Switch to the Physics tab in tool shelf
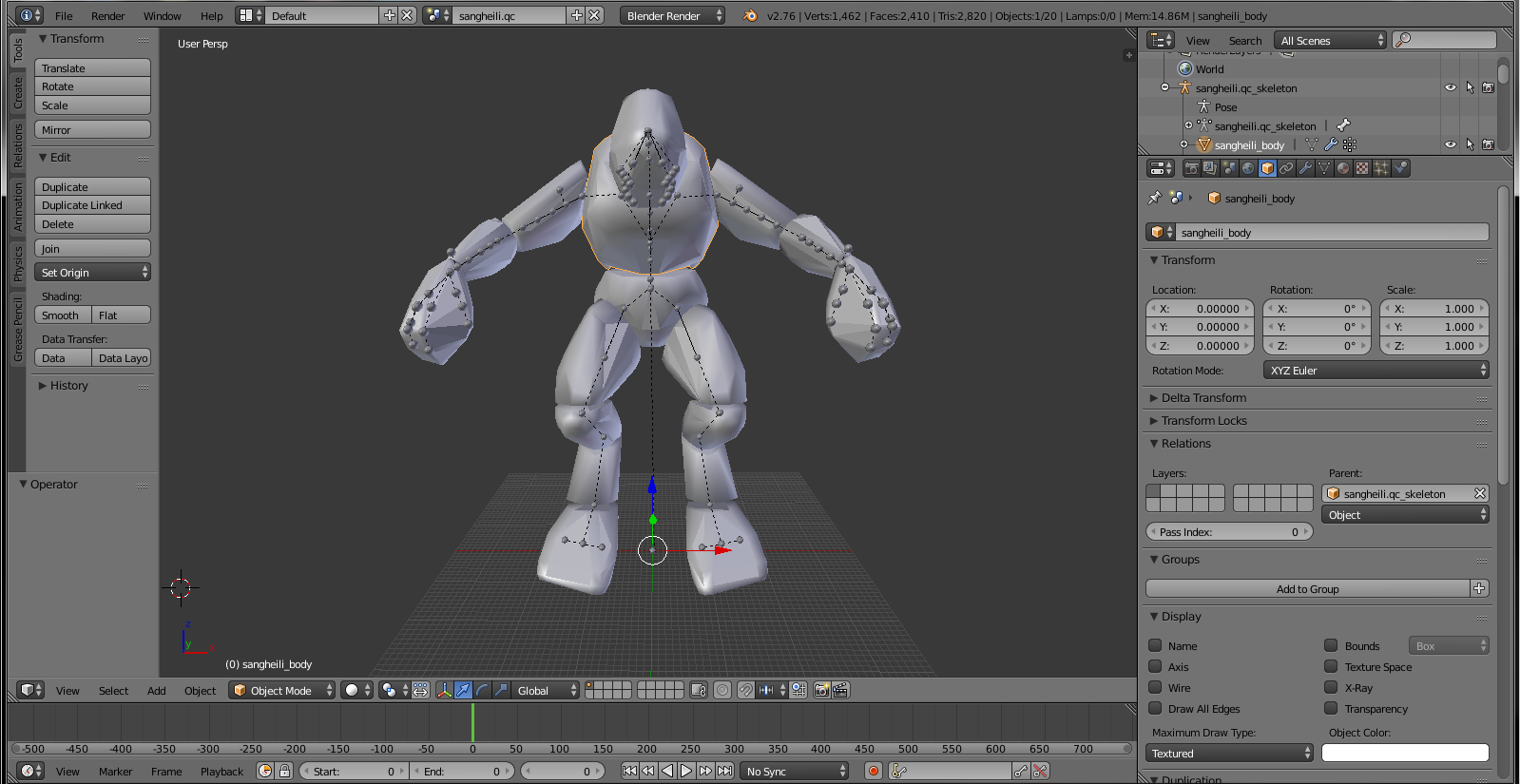The width and height of the screenshot is (1520, 784). 17,264
